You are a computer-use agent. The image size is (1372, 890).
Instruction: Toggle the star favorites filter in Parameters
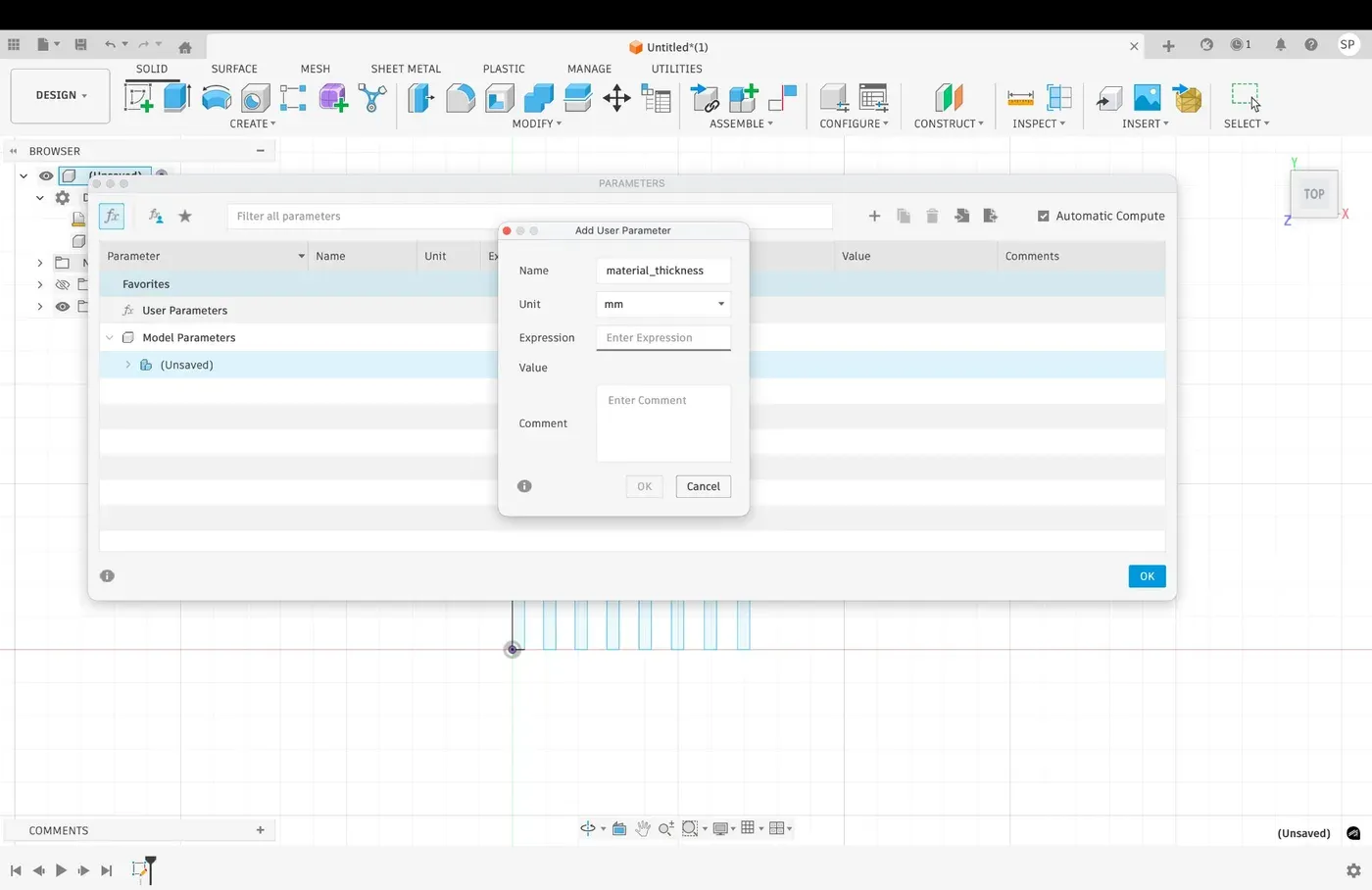[185, 216]
